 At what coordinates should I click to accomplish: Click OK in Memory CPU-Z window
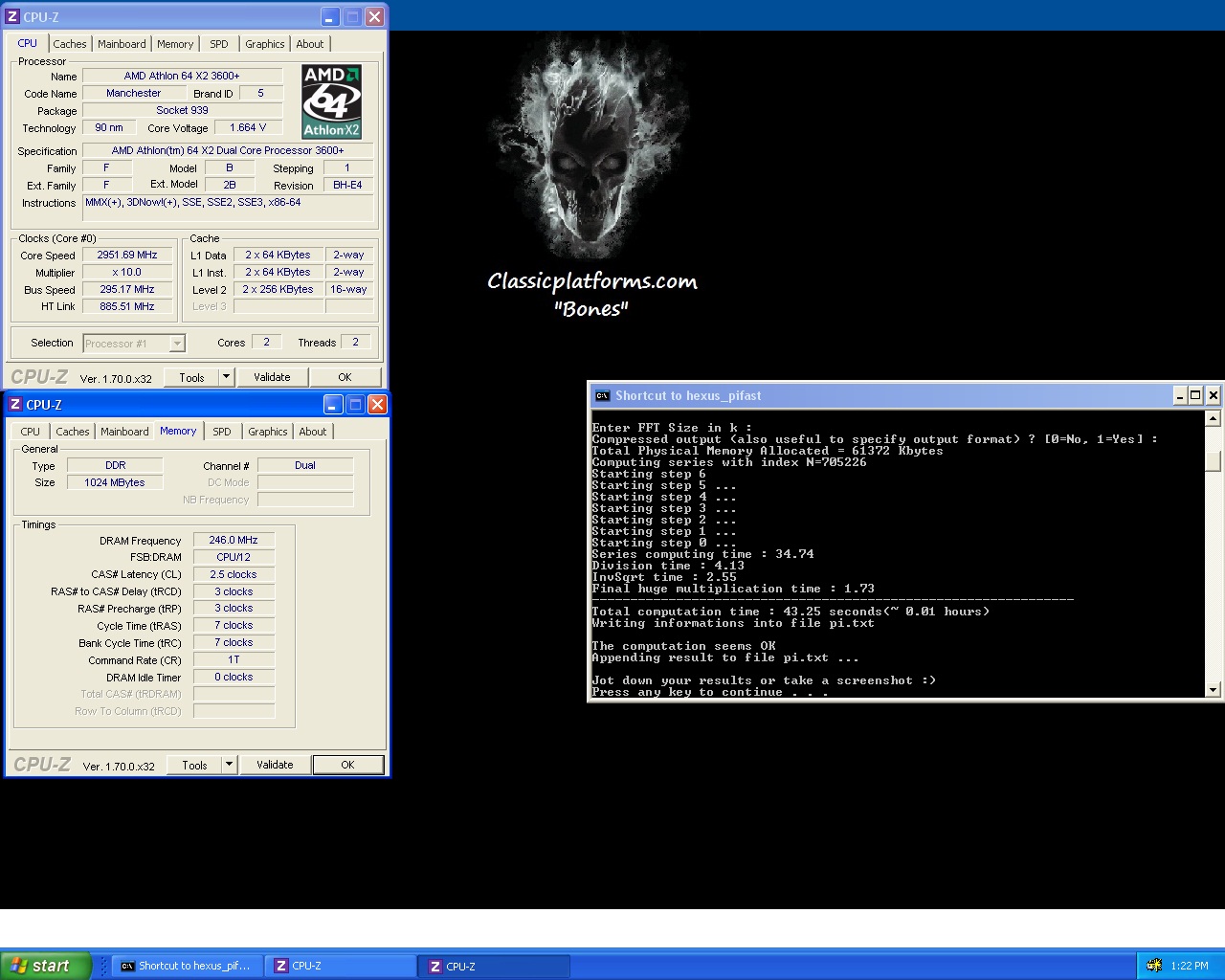[x=347, y=765]
